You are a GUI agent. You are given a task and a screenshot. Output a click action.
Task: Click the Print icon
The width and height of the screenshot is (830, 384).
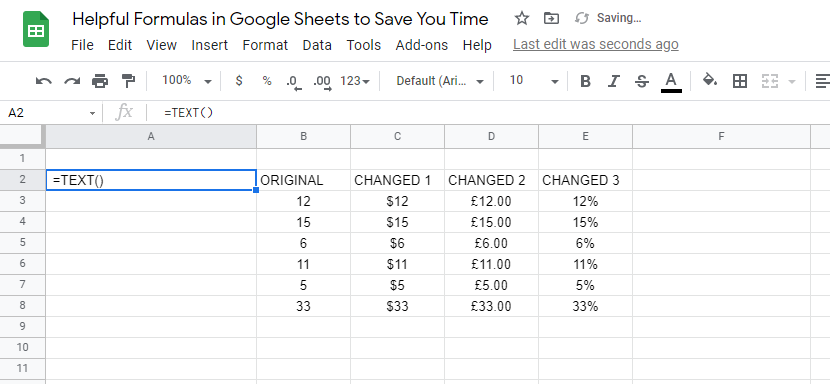click(x=100, y=81)
